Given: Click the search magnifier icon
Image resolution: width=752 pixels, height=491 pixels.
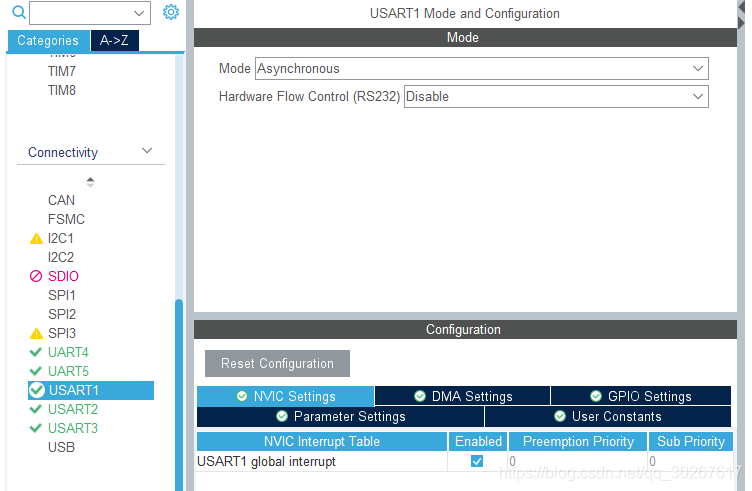Looking at the screenshot, I should click(19, 12).
